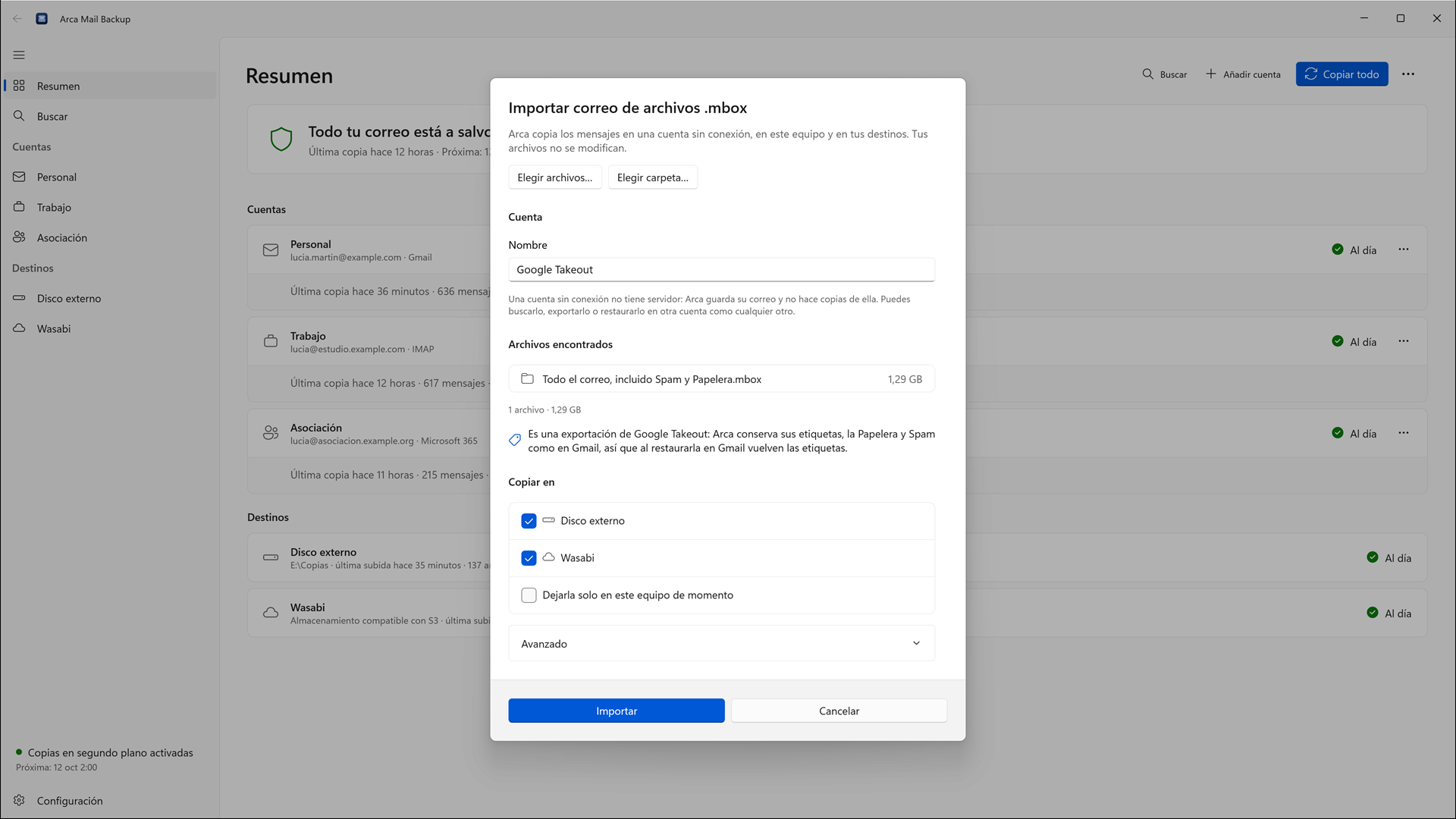
Task: Click the 1,29 GB file size text
Action: (905, 379)
